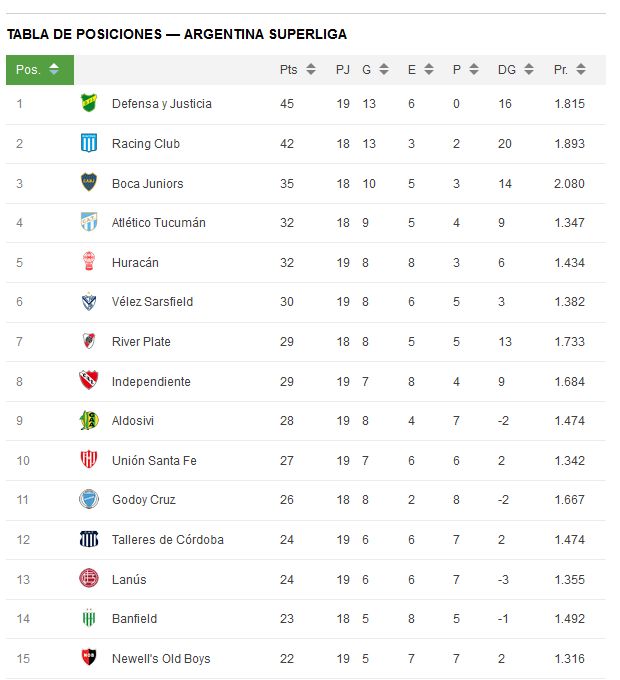Screen dimensions: 620x680
Task: Open the Huracán team link
Action: (x=135, y=263)
